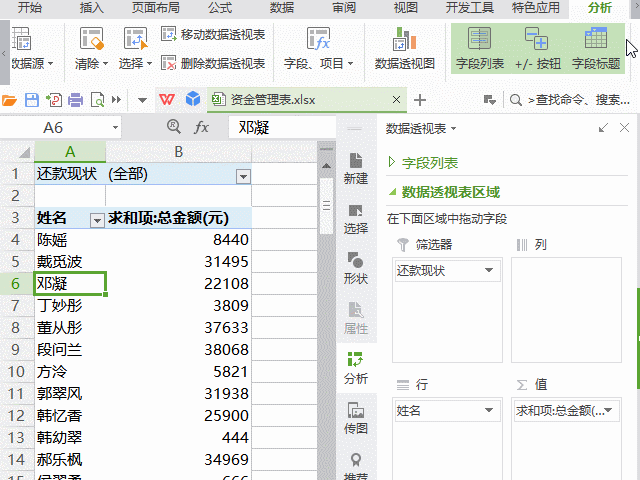
Task: Click the tab list toggle icon beside search
Action: pyautogui.click(x=489, y=100)
